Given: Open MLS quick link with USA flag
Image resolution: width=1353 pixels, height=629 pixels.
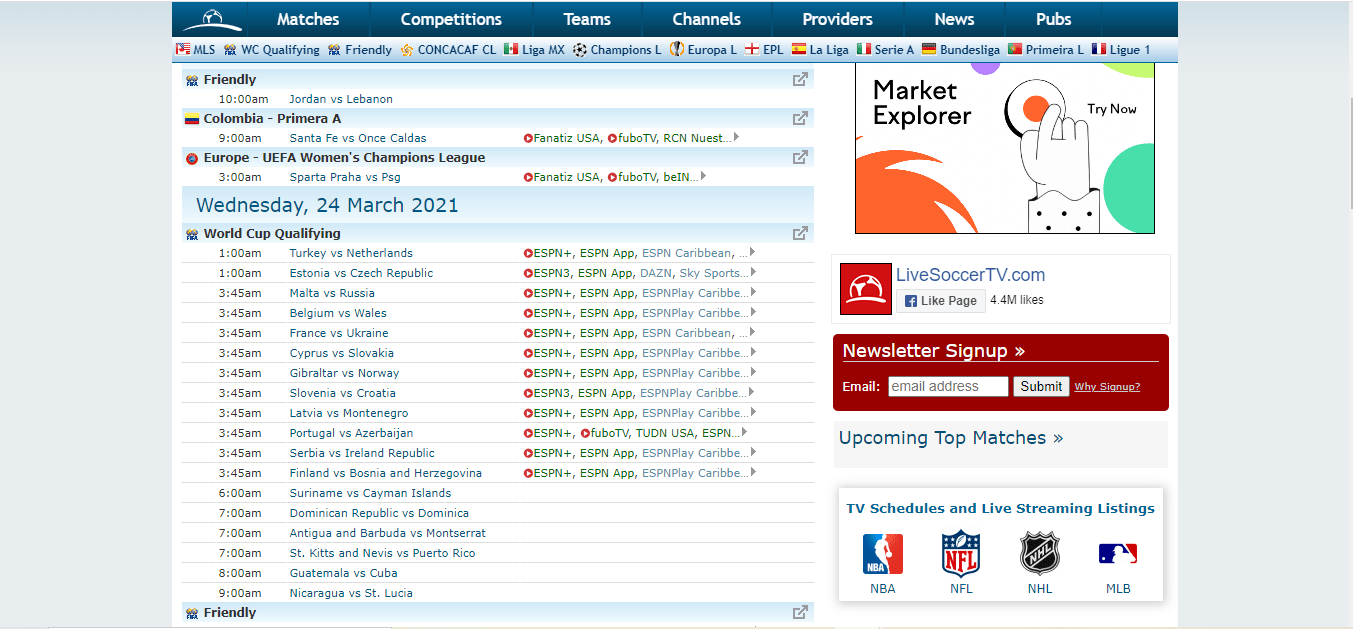Looking at the screenshot, I should [x=195, y=50].
